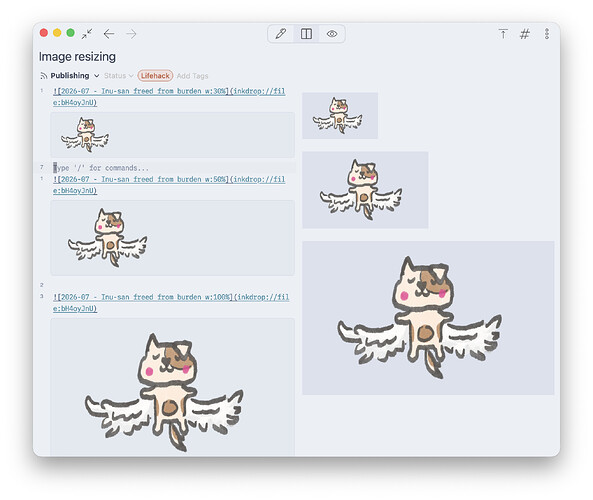593x500 pixels.
Task: Switch to preview mode with eye icon
Action: point(332,34)
